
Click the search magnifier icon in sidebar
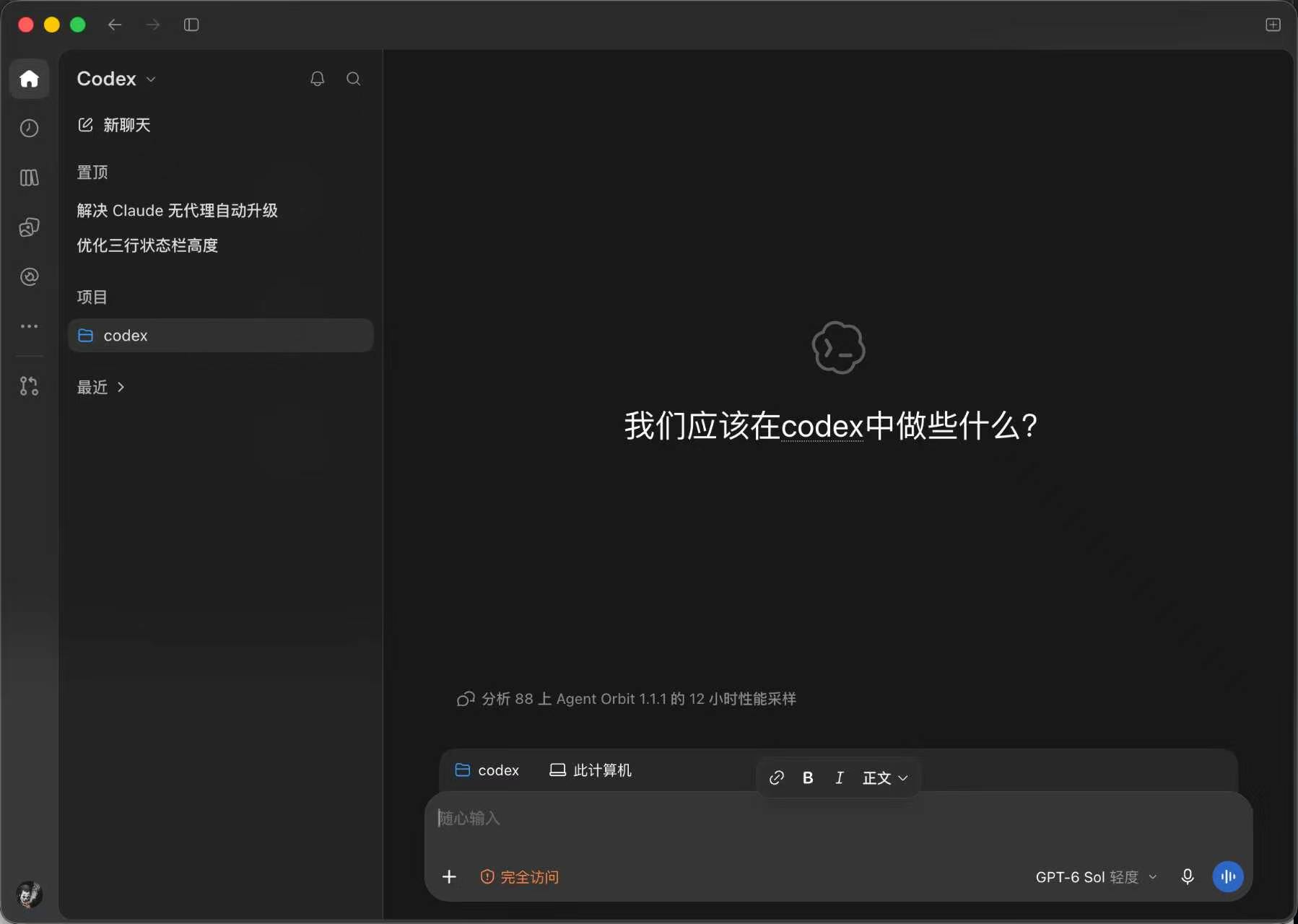point(353,79)
